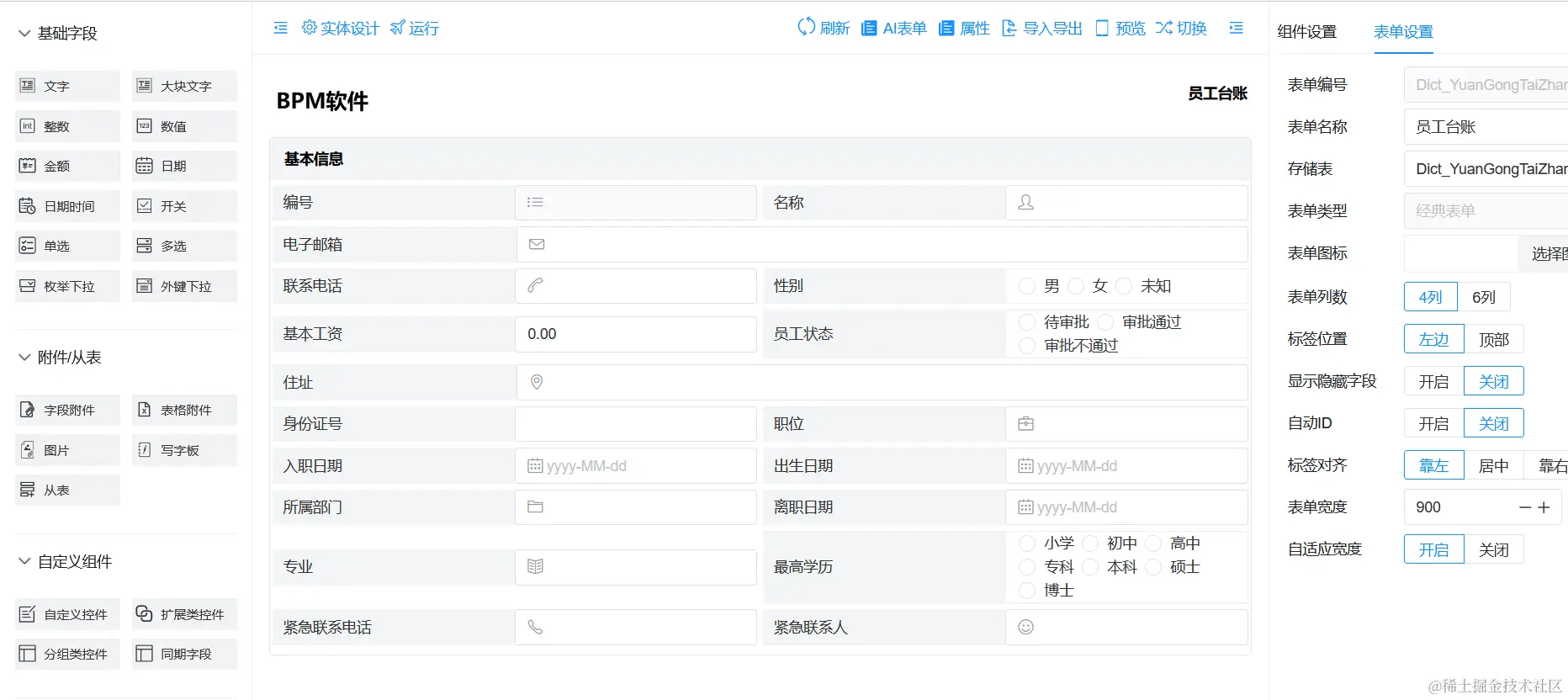Select the 日期时间 datetime component

coord(67,206)
